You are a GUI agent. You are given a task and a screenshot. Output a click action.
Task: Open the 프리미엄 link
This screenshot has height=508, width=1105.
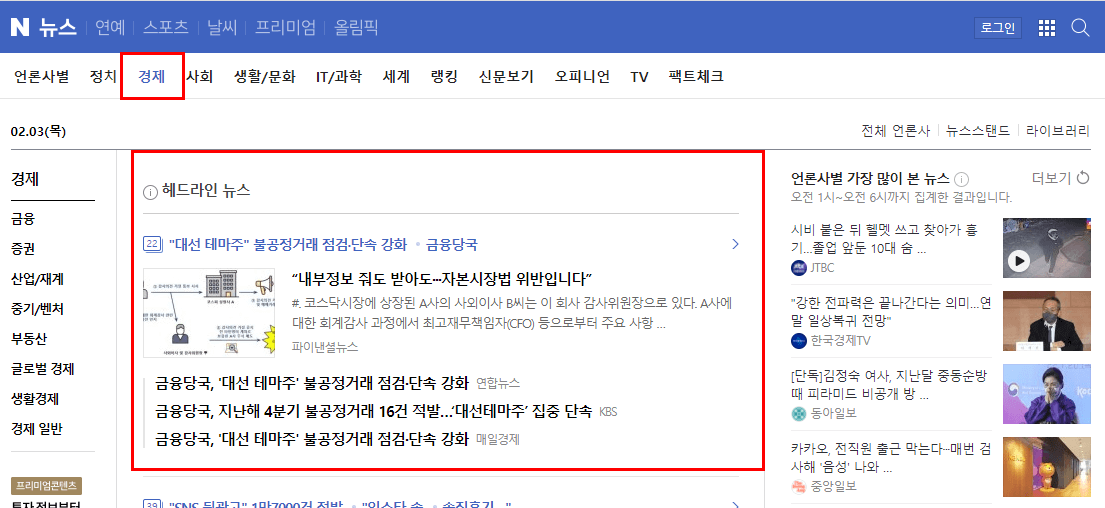point(285,27)
